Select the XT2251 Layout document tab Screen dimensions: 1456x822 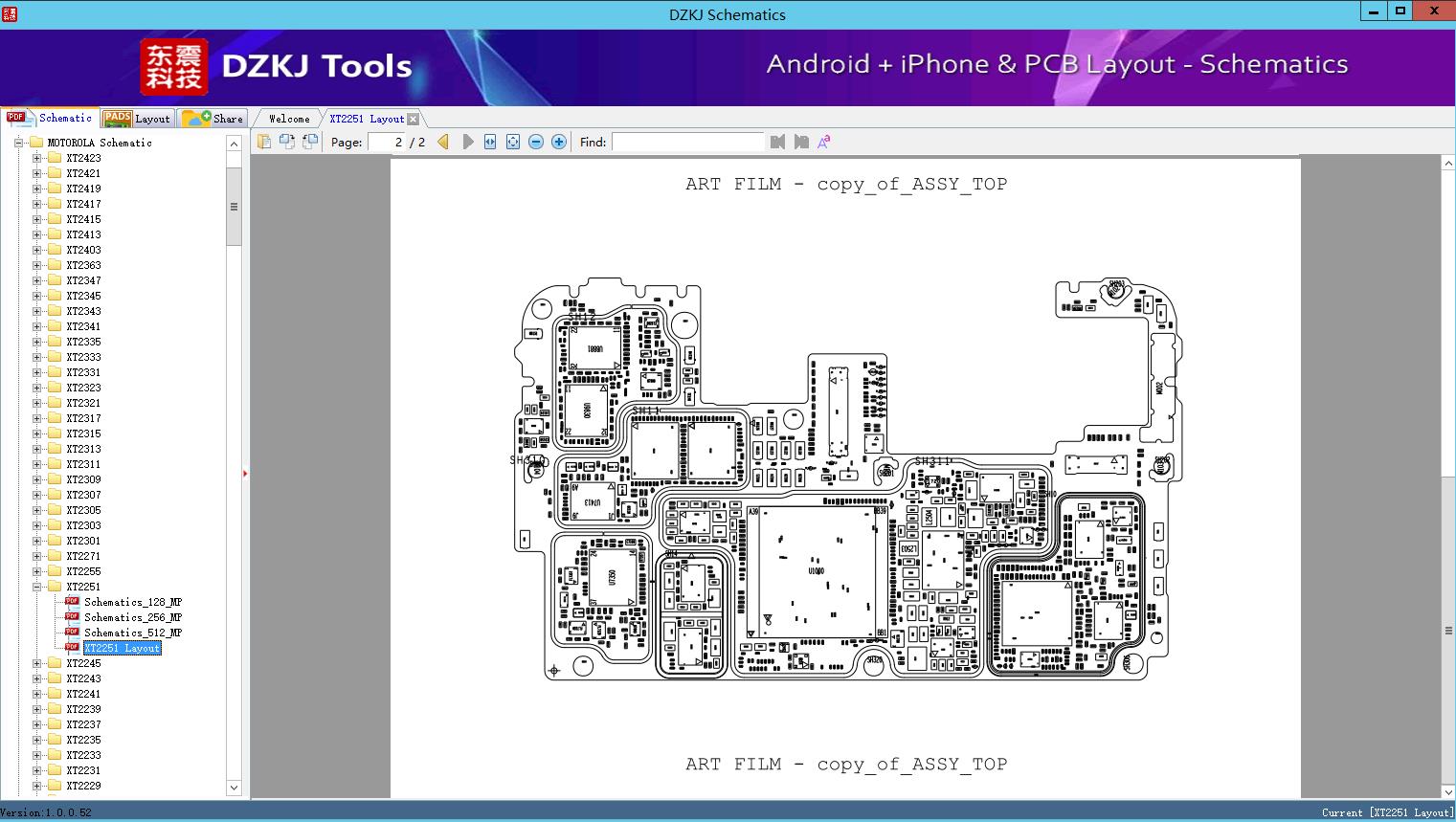click(x=367, y=119)
